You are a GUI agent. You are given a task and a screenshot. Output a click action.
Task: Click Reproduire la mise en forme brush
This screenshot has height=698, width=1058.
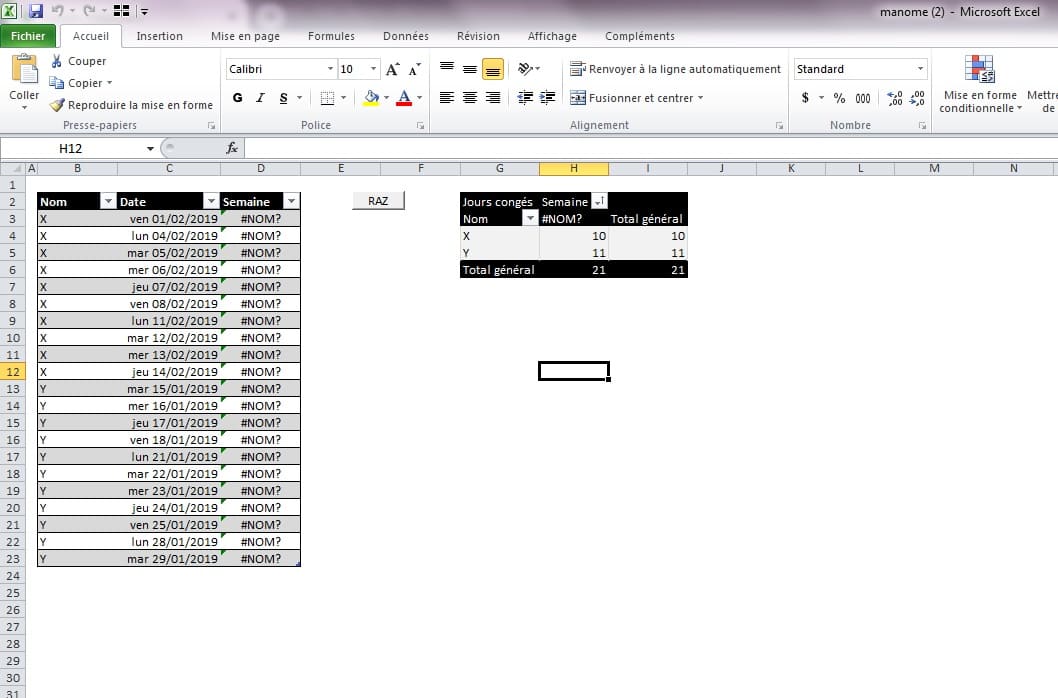pyautogui.click(x=131, y=105)
